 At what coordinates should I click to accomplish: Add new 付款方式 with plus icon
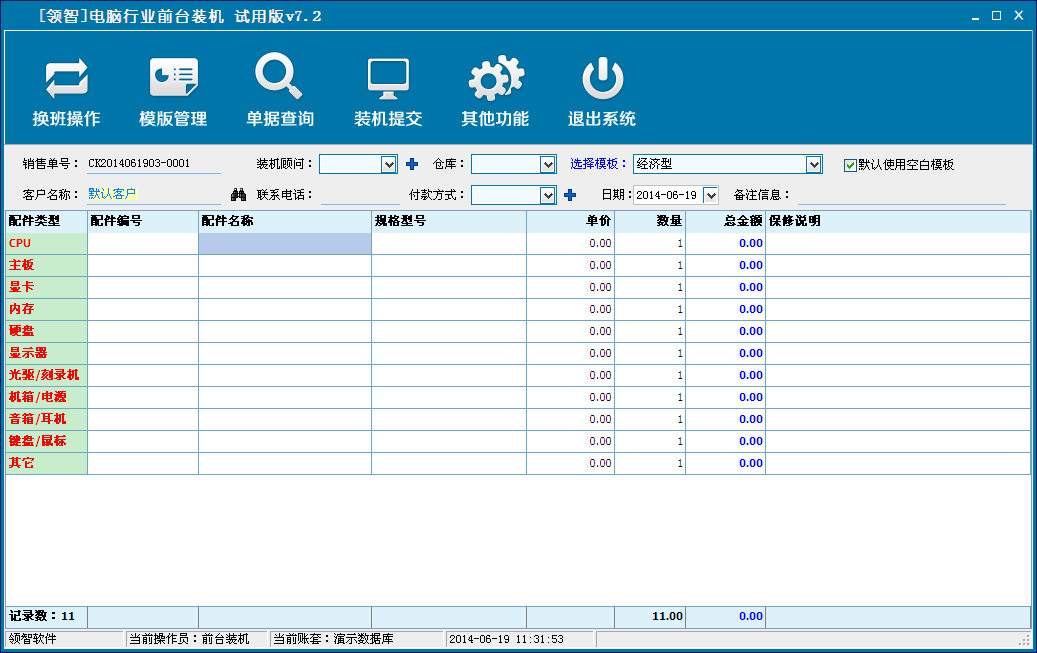point(570,195)
